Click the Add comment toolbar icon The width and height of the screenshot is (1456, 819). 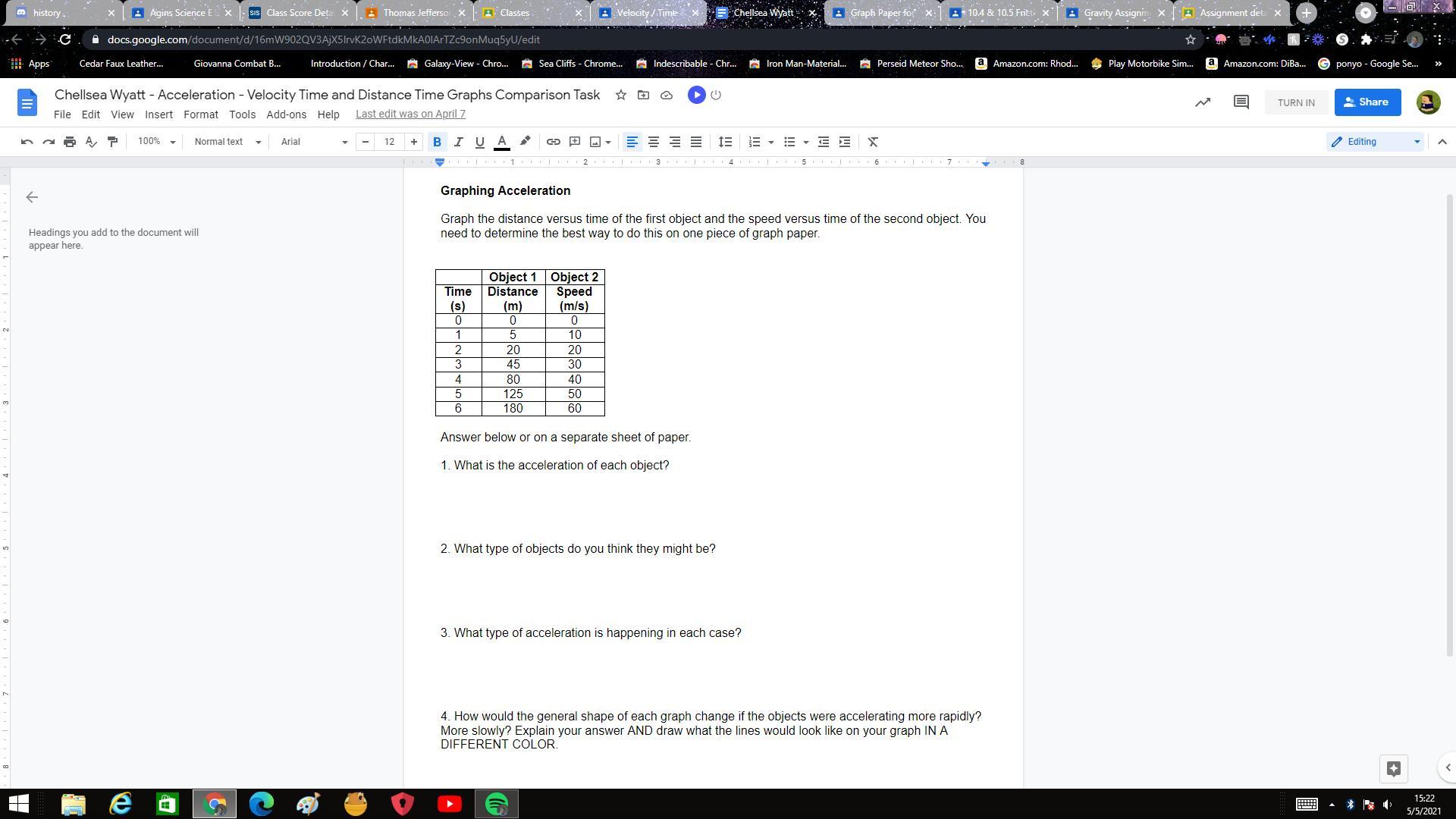coord(575,142)
